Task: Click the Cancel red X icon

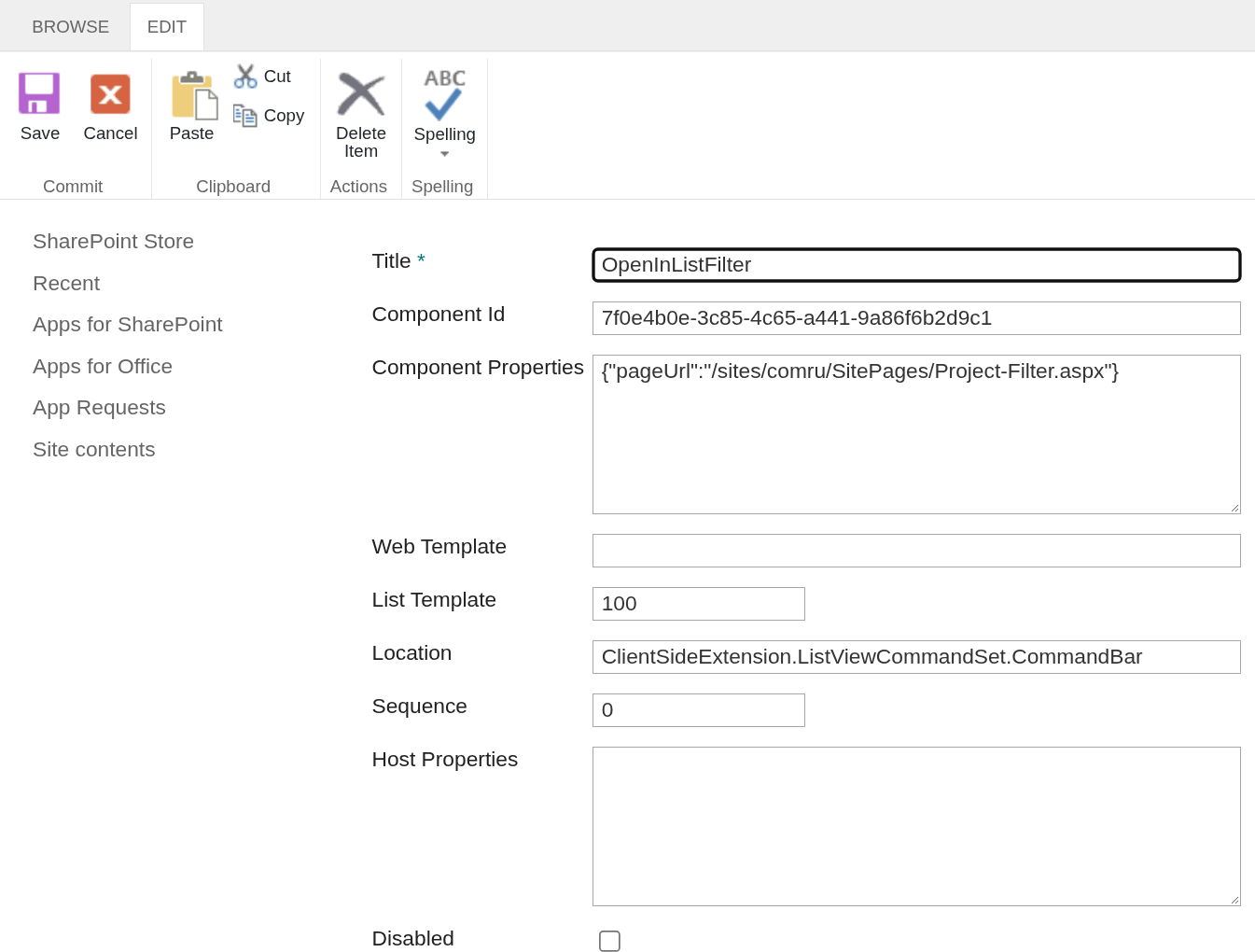Action: [x=110, y=93]
